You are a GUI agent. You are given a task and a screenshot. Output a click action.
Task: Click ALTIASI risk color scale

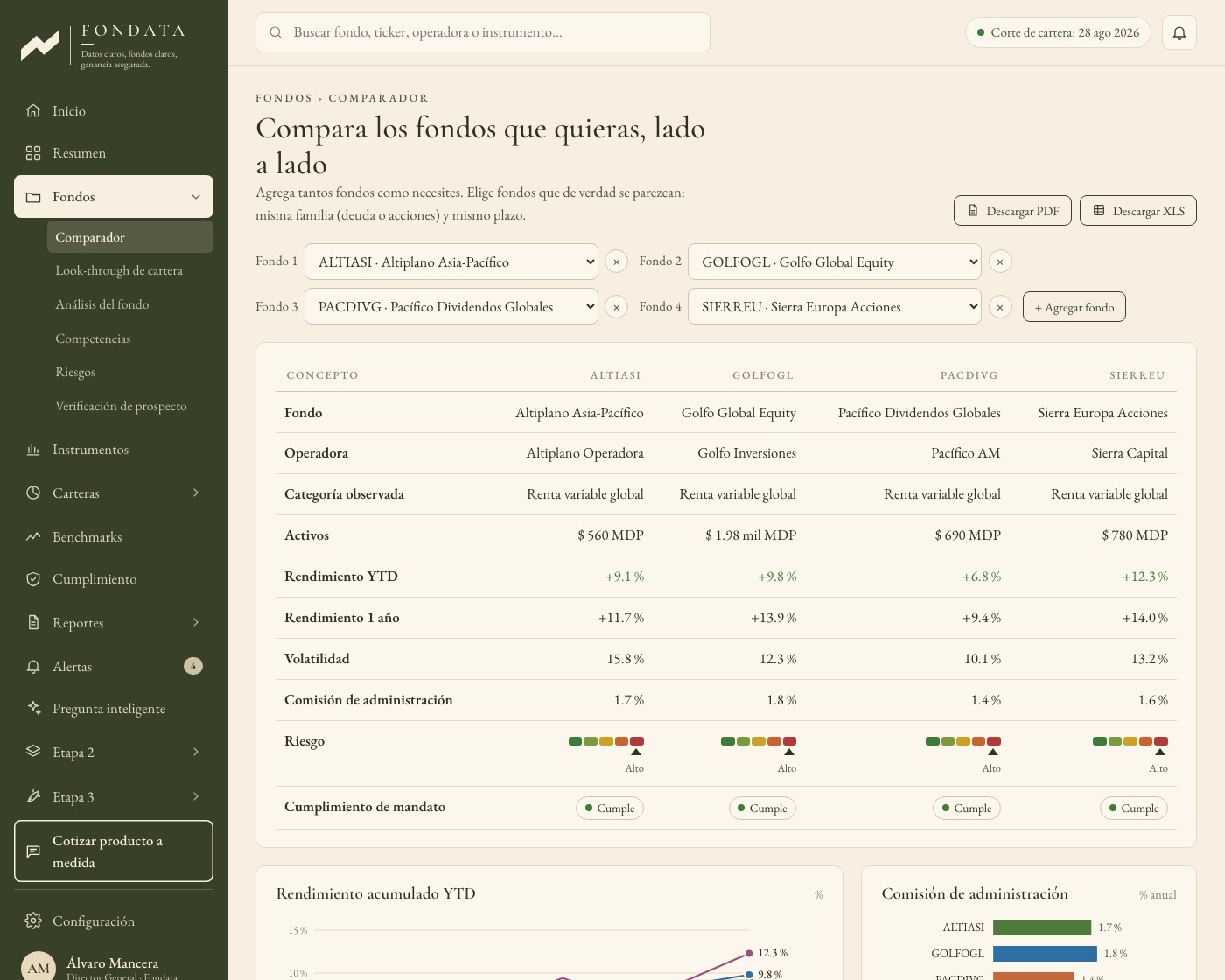click(606, 741)
